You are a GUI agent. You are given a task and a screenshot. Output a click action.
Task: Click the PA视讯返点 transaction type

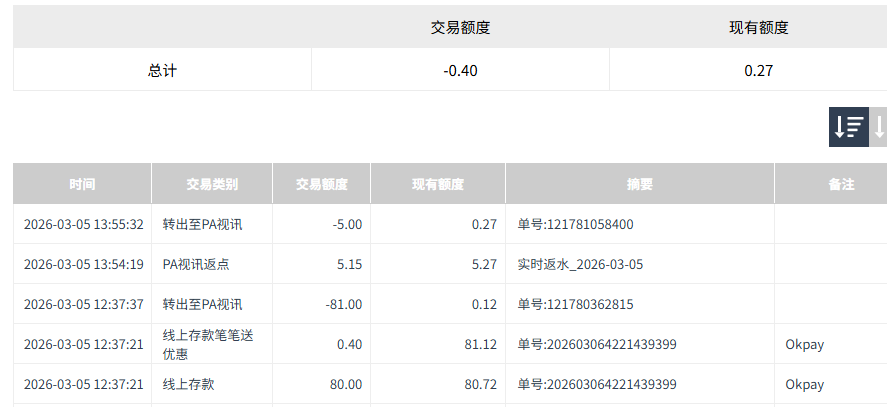pyautogui.click(x=196, y=264)
